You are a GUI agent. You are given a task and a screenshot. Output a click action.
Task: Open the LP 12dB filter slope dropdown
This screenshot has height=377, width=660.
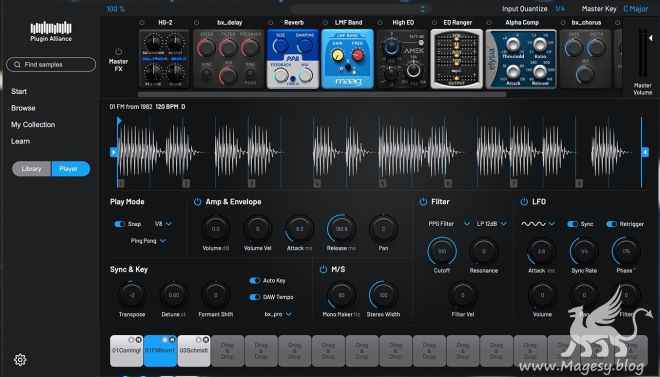click(491, 224)
